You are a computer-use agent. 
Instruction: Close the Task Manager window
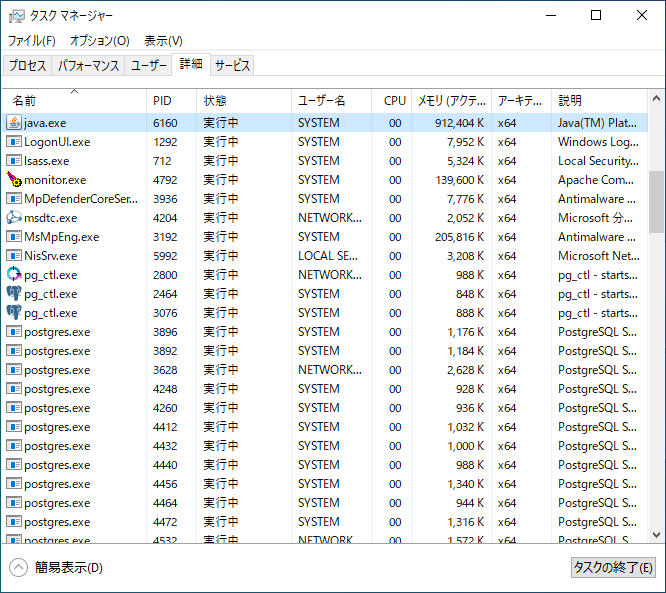click(642, 16)
